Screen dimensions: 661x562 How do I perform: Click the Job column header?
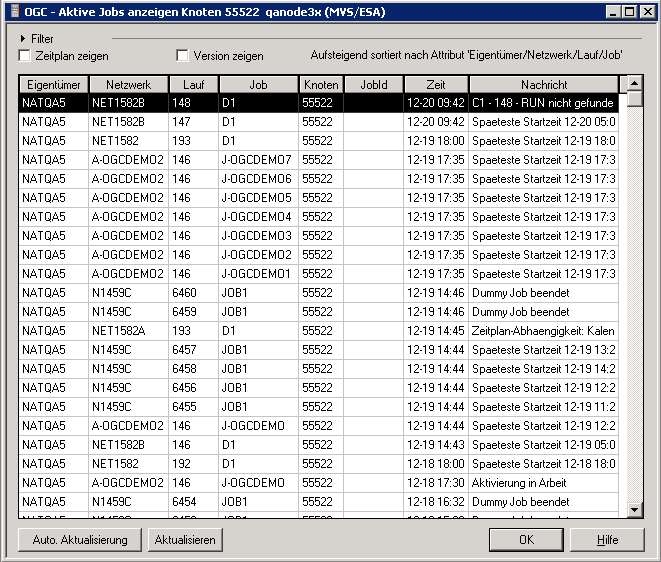coord(258,85)
